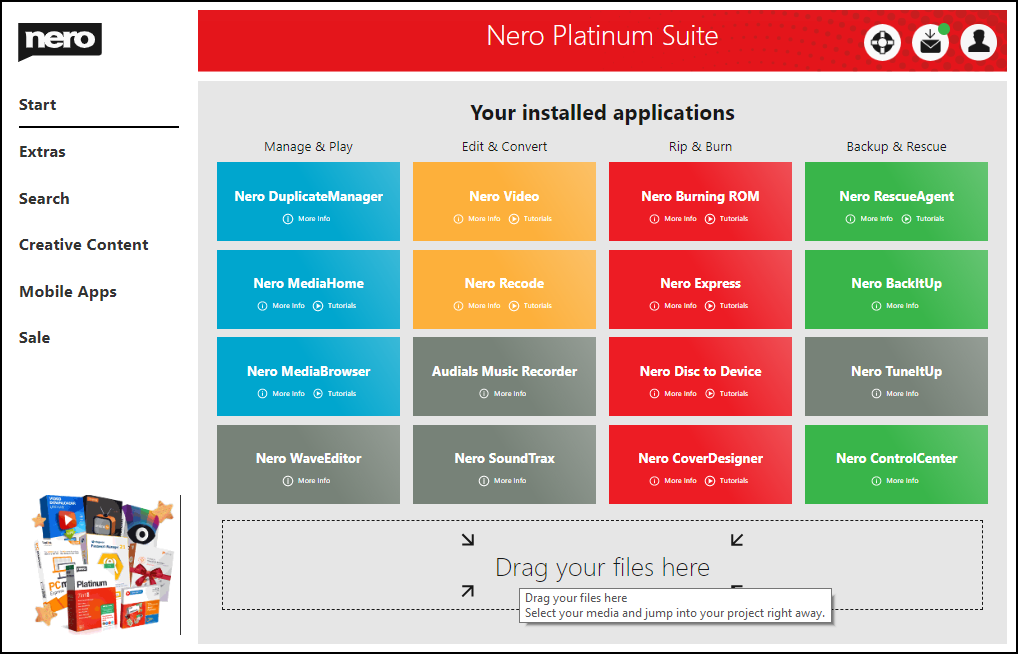Launch Nero Burning ROM tile
The image size is (1018, 654).
(701, 201)
